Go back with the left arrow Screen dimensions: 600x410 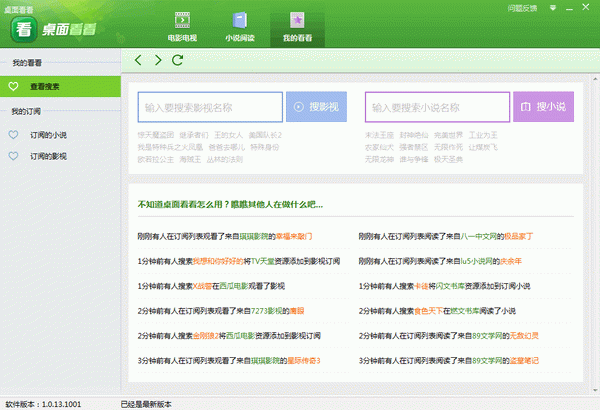coord(139,60)
